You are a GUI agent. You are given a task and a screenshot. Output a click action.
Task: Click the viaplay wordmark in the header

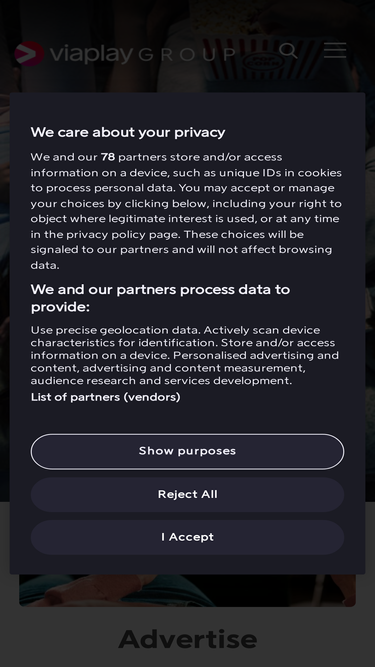tap(91, 54)
